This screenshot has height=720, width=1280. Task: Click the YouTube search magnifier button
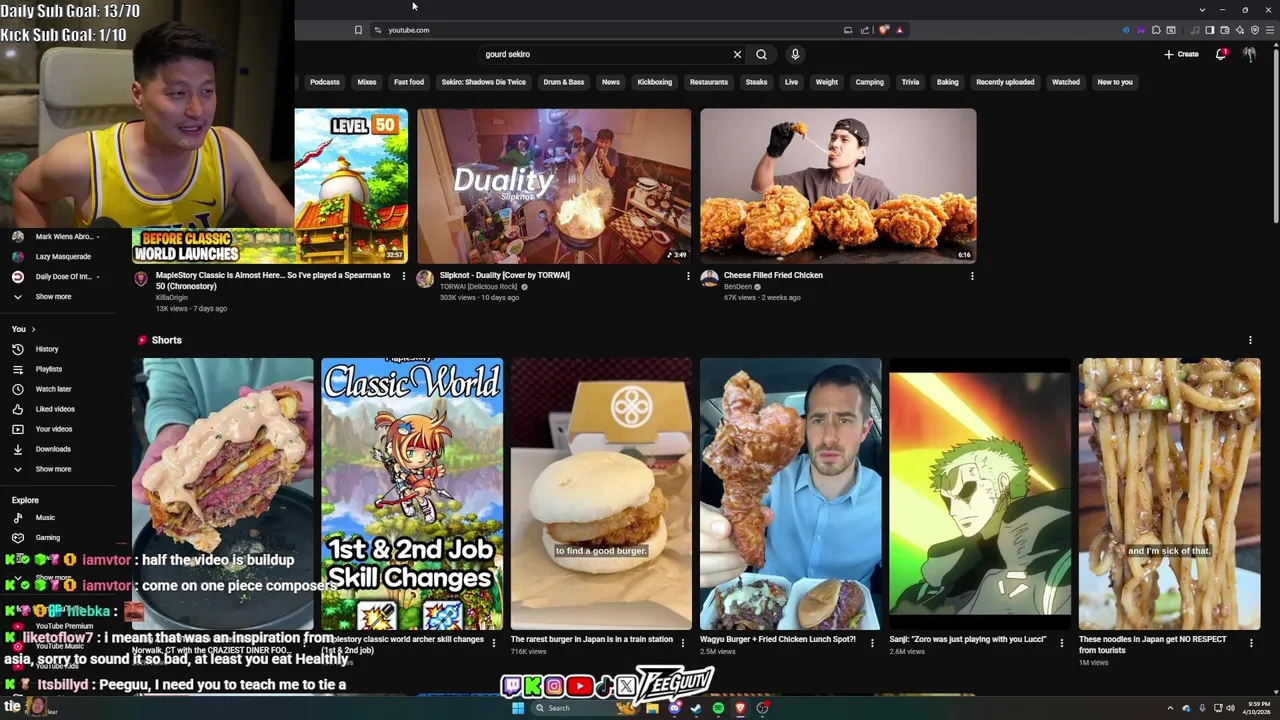[x=761, y=54]
